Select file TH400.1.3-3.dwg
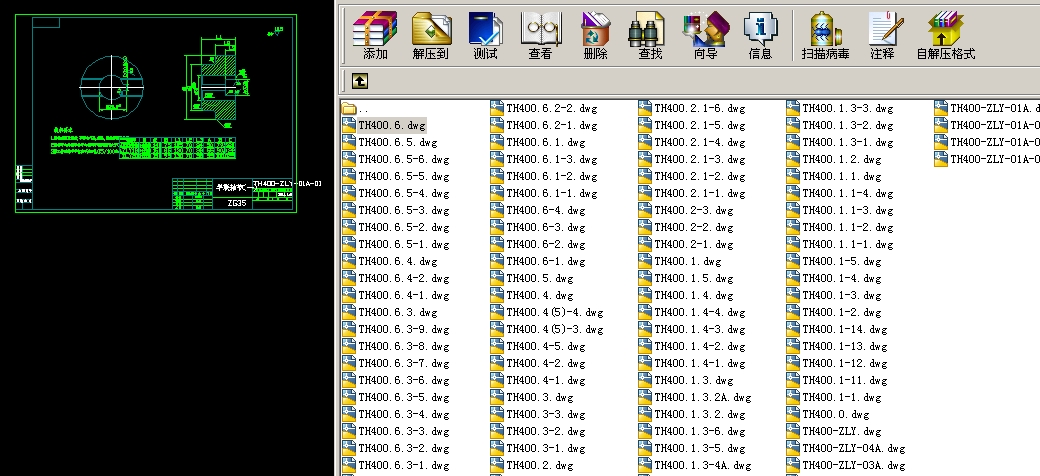1040x476 pixels. (847, 109)
